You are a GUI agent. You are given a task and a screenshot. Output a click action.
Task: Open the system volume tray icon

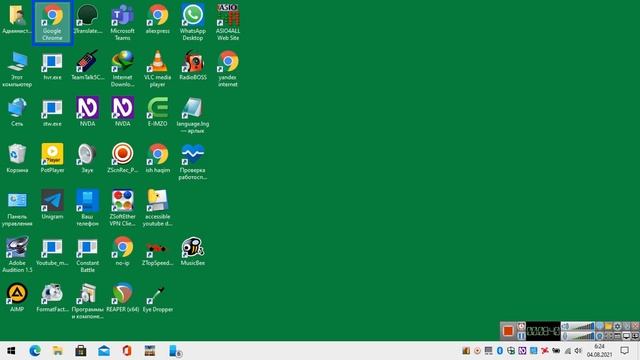click(x=578, y=351)
